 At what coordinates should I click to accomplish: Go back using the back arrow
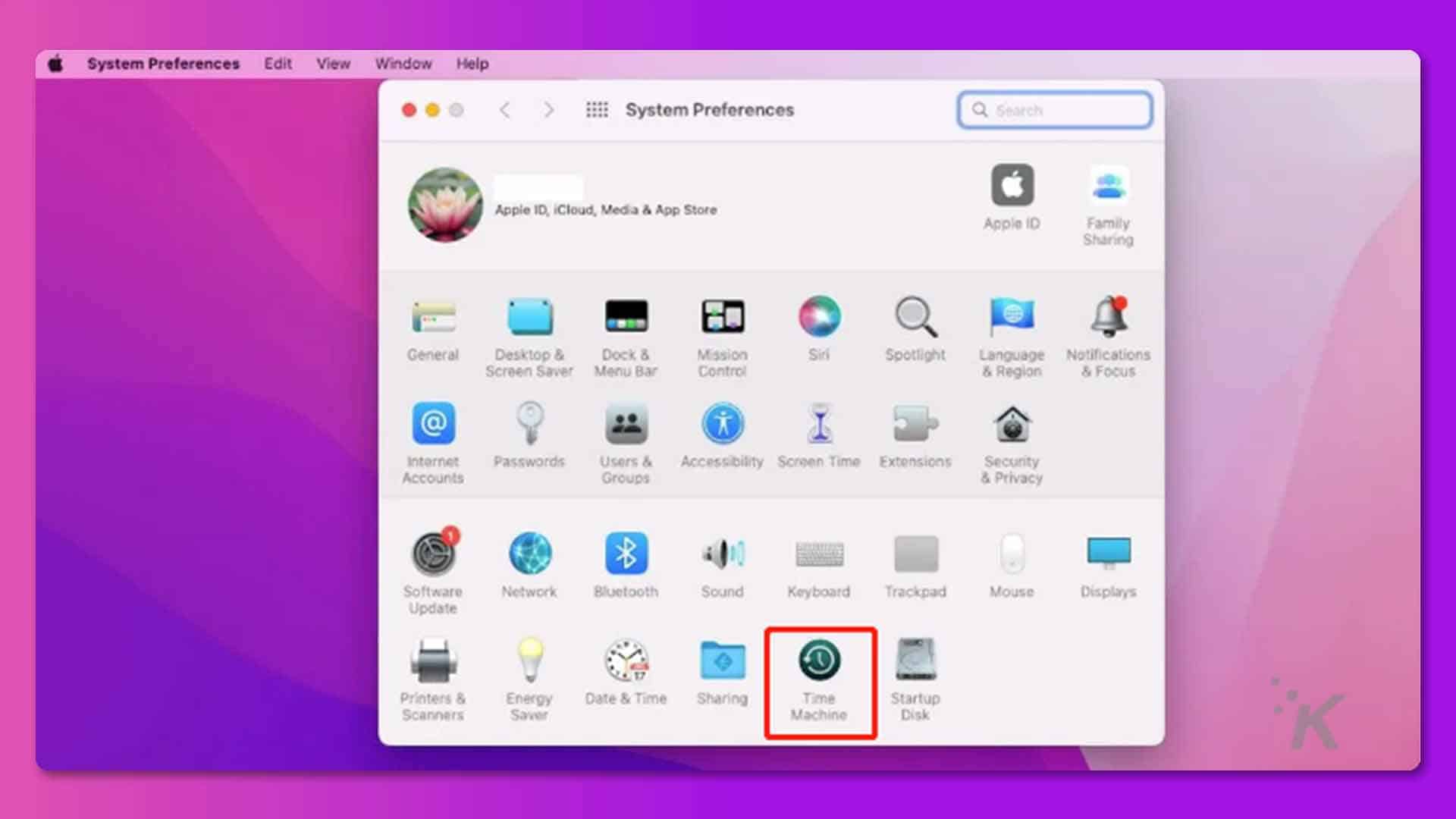pyautogui.click(x=505, y=109)
